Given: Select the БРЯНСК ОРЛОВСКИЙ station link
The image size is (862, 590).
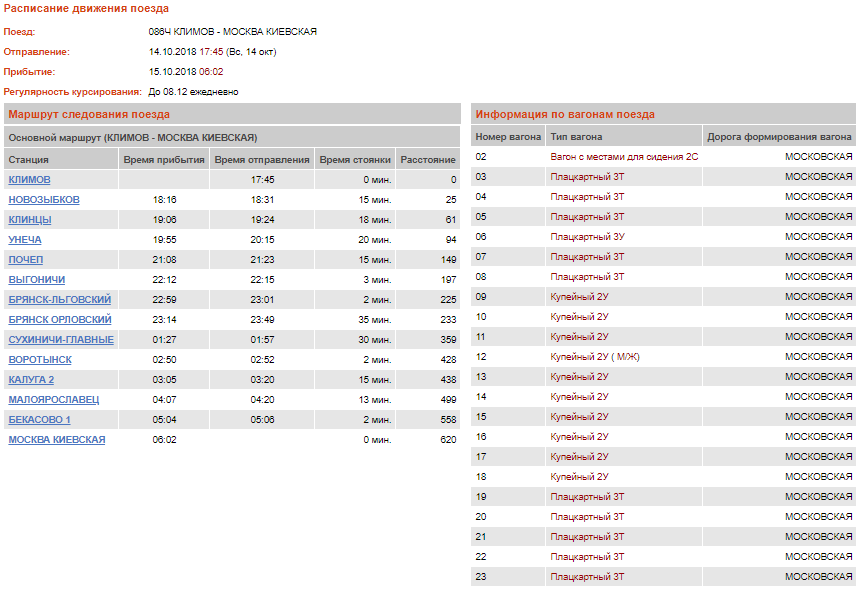Looking at the screenshot, I should pos(60,320).
